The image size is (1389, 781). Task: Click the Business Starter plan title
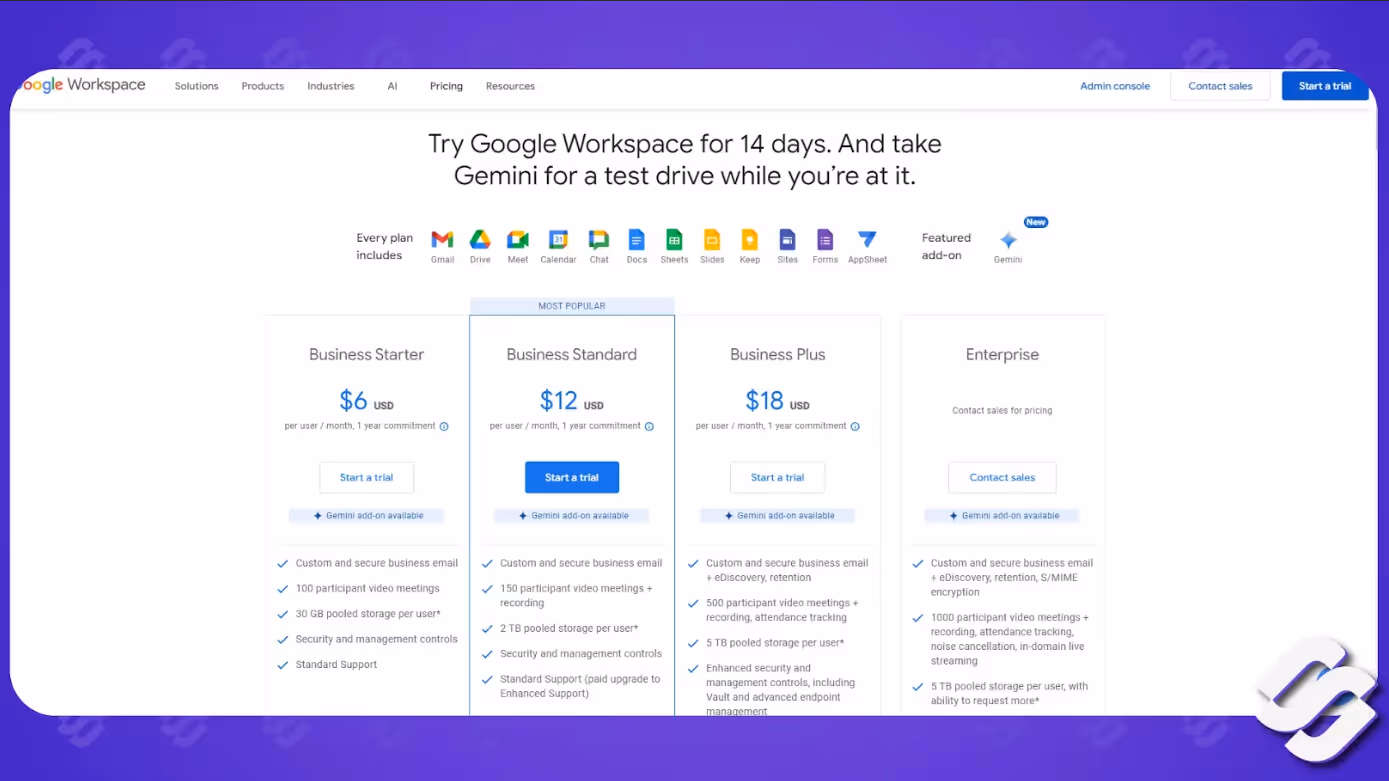tap(366, 354)
